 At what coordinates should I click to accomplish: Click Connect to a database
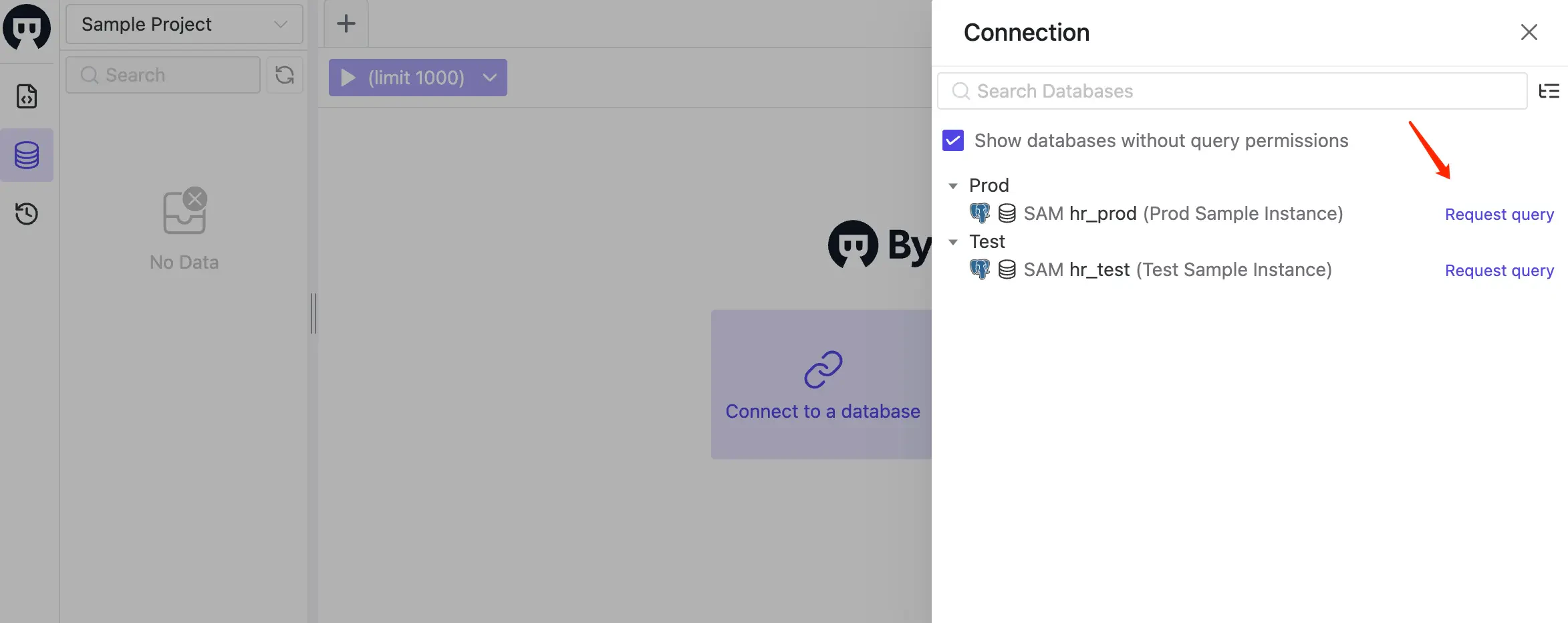click(822, 410)
